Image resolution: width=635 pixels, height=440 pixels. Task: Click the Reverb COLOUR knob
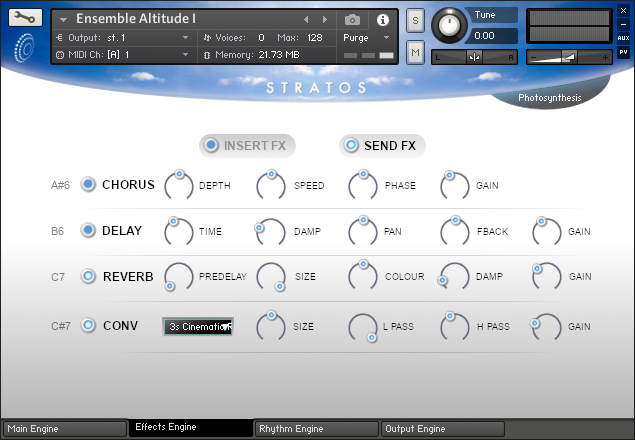pyautogui.click(x=363, y=275)
